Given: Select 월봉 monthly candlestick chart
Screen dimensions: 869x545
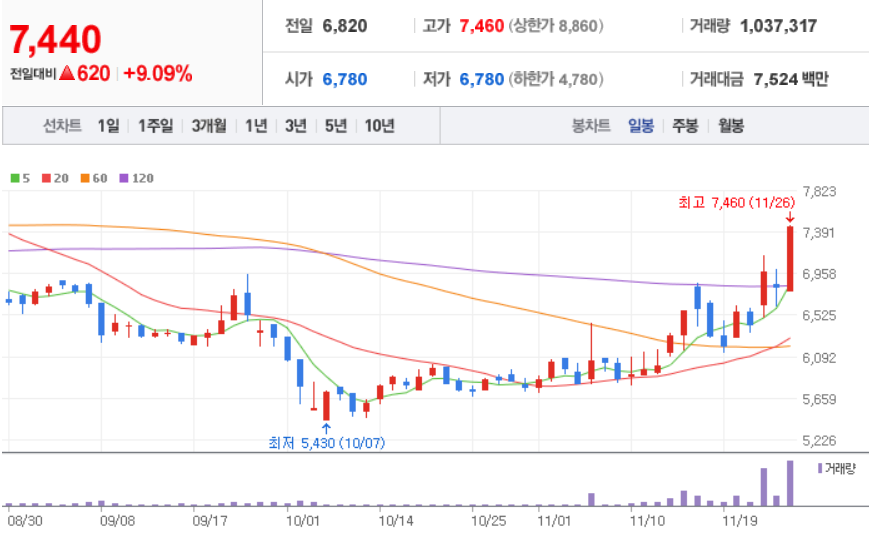Looking at the screenshot, I should 731,126.
